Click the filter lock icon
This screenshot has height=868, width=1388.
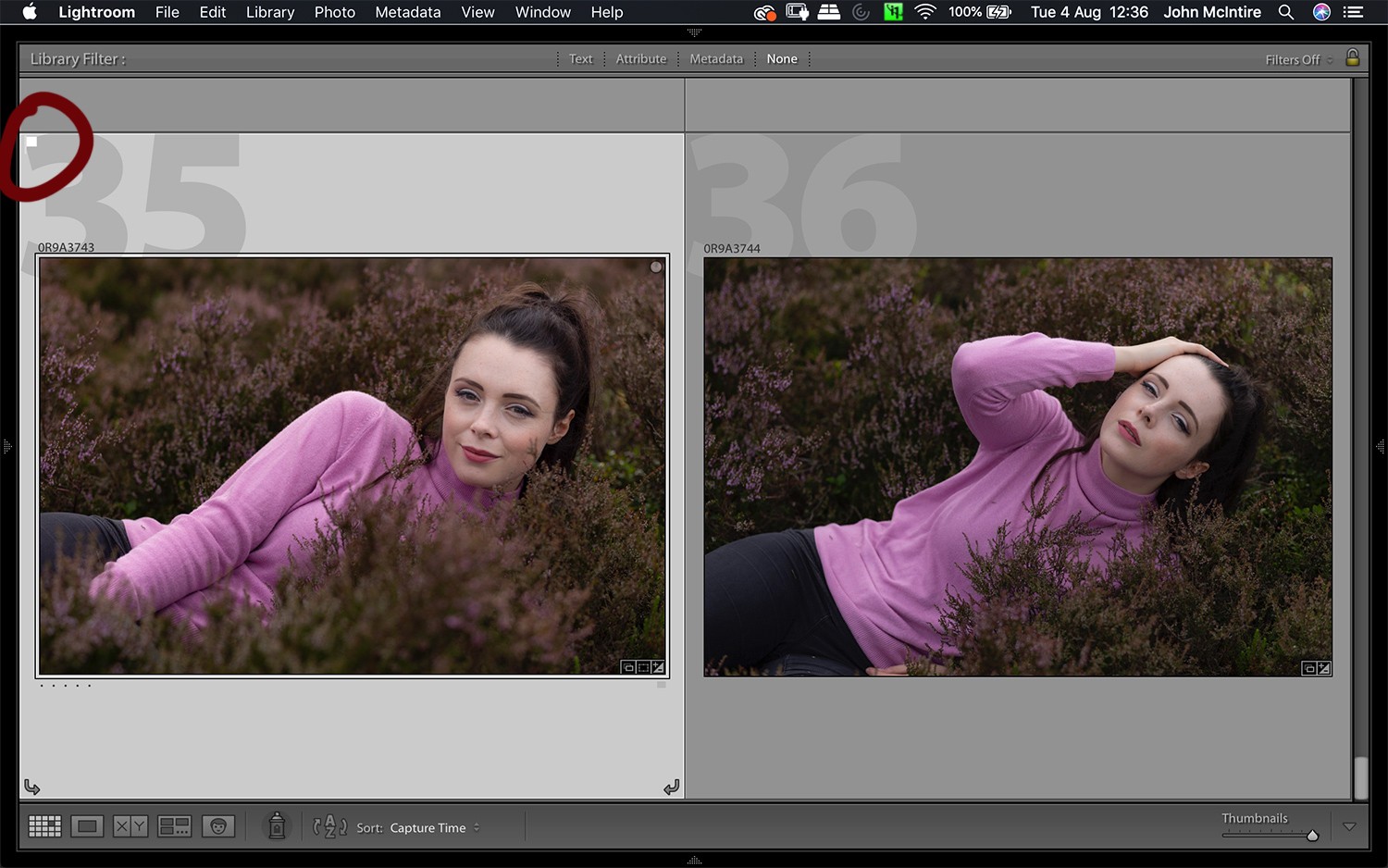point(1353,58)
